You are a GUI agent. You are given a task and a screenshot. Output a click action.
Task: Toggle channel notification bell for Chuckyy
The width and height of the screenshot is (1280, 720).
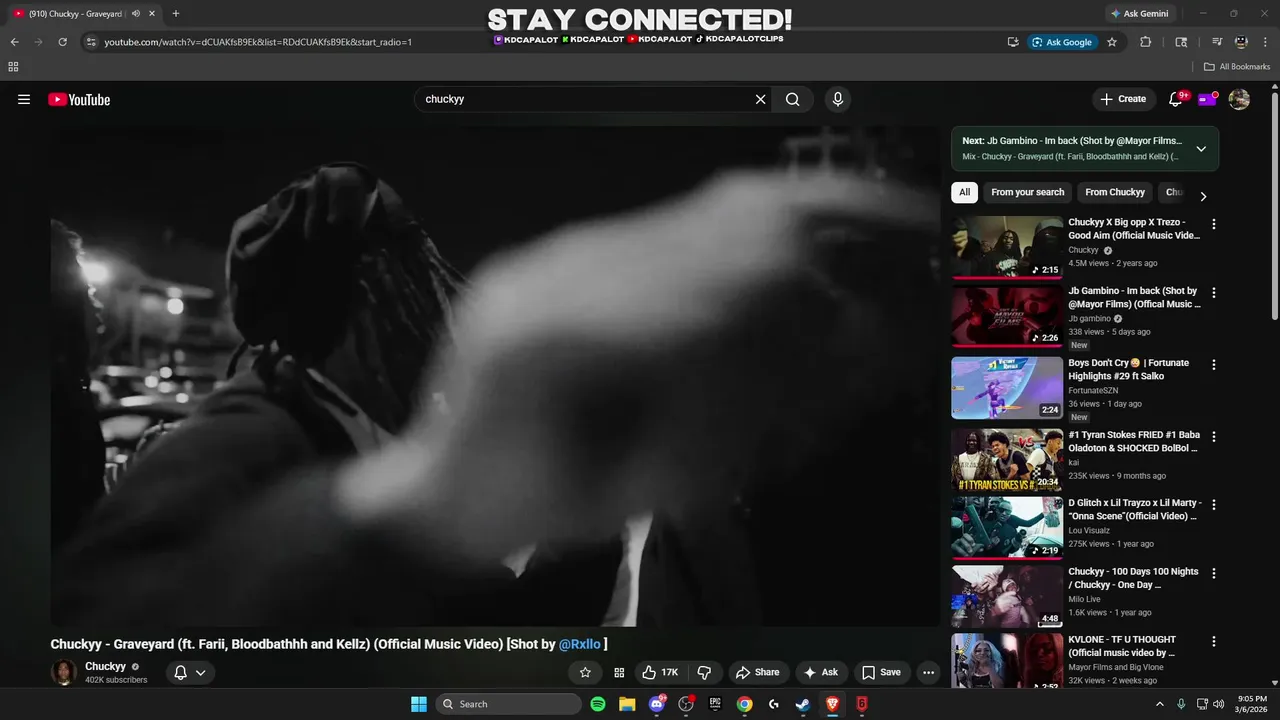coord(180,673)
